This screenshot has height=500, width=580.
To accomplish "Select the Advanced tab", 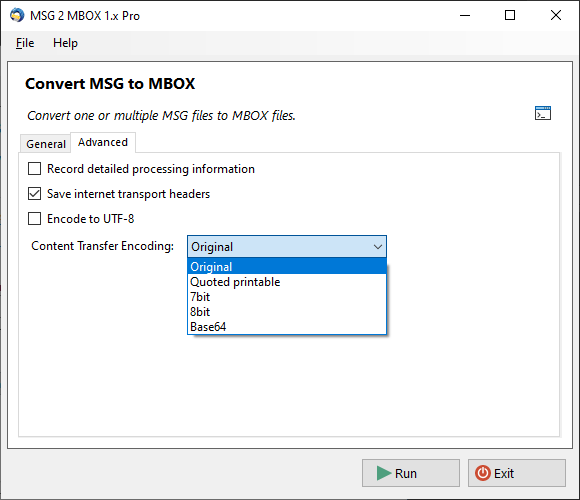I will (x=103, y=142).
